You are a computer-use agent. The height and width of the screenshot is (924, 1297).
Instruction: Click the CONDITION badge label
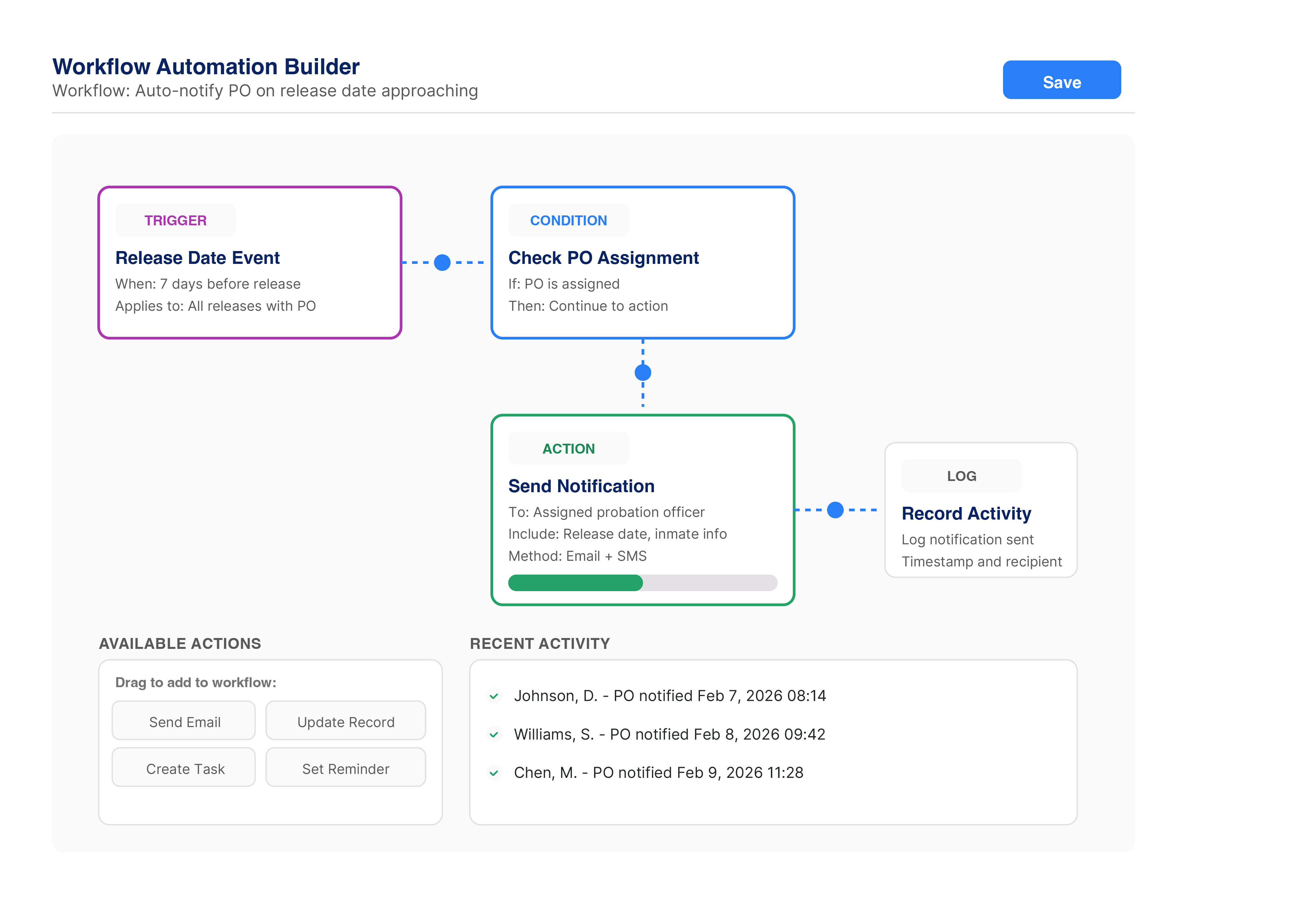tap(568, 220)
